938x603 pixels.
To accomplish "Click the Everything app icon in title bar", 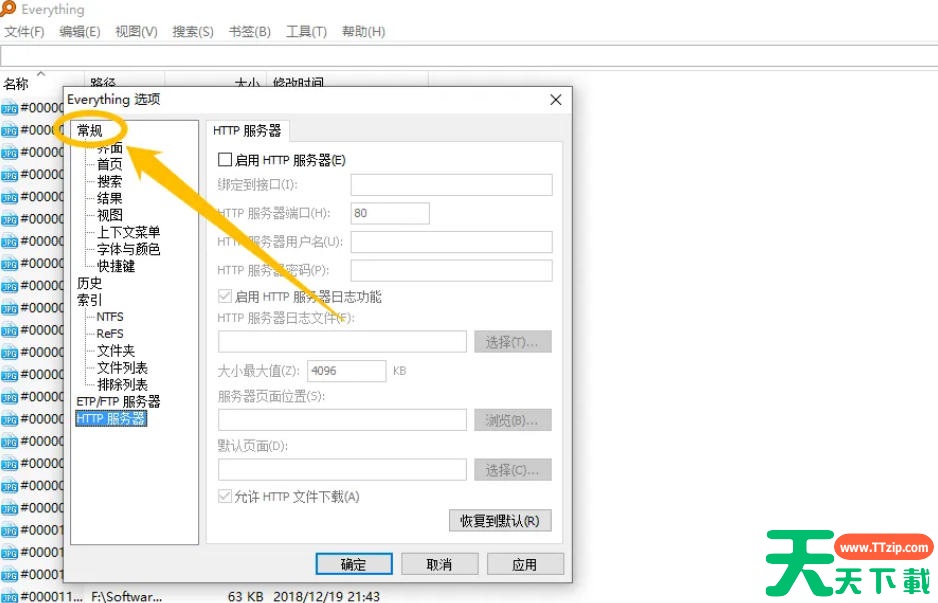I will pos(8,8).
